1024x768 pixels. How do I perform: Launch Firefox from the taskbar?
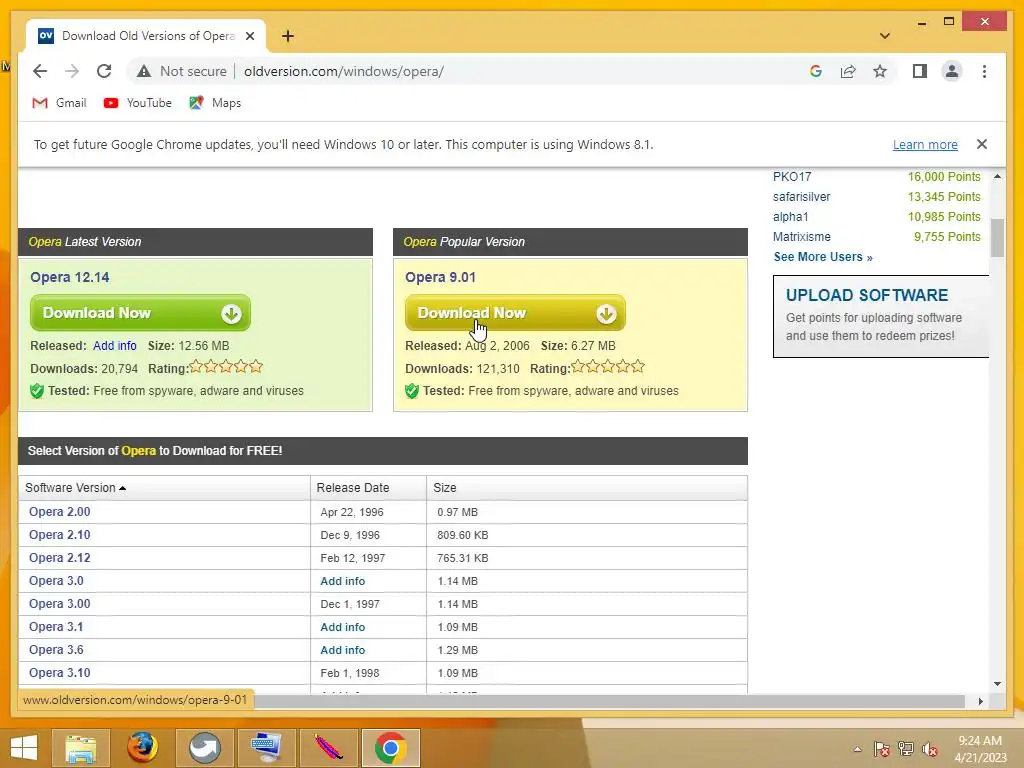click(142, 748)
